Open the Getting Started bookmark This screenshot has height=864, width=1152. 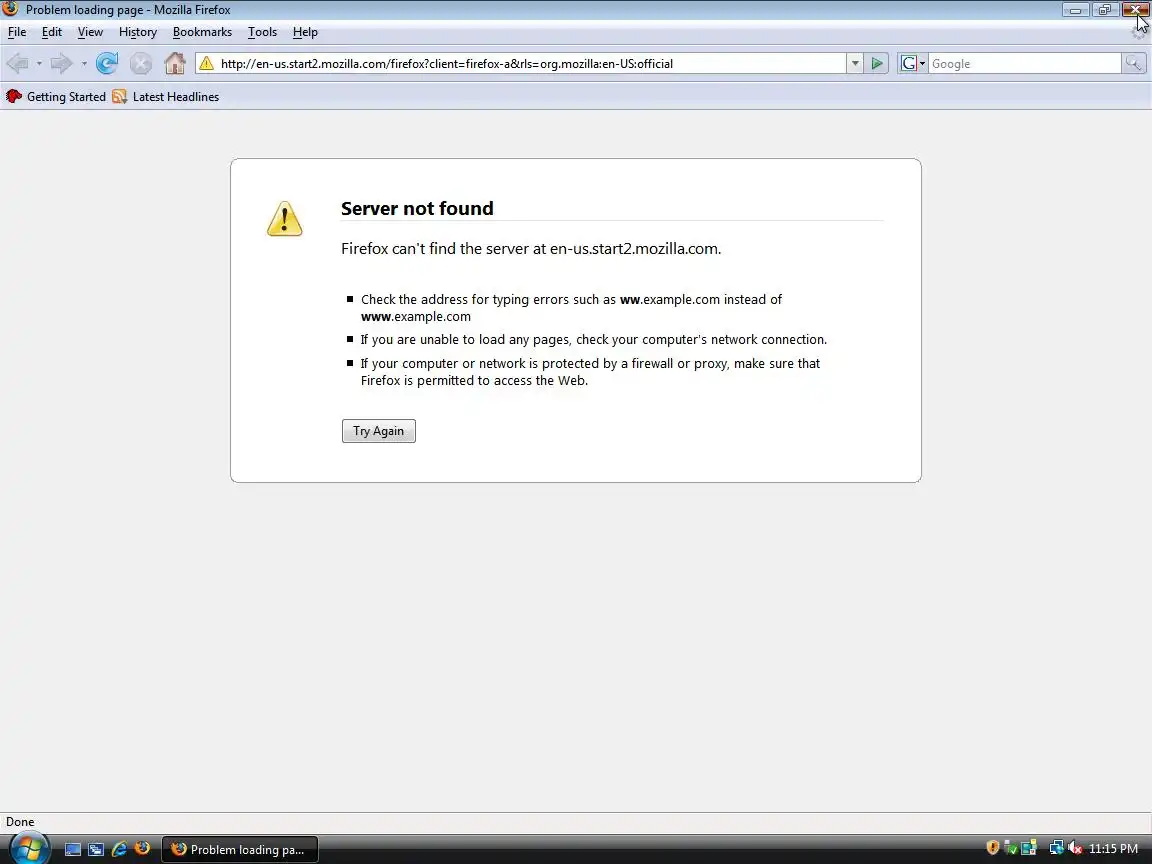coord(56,97)
